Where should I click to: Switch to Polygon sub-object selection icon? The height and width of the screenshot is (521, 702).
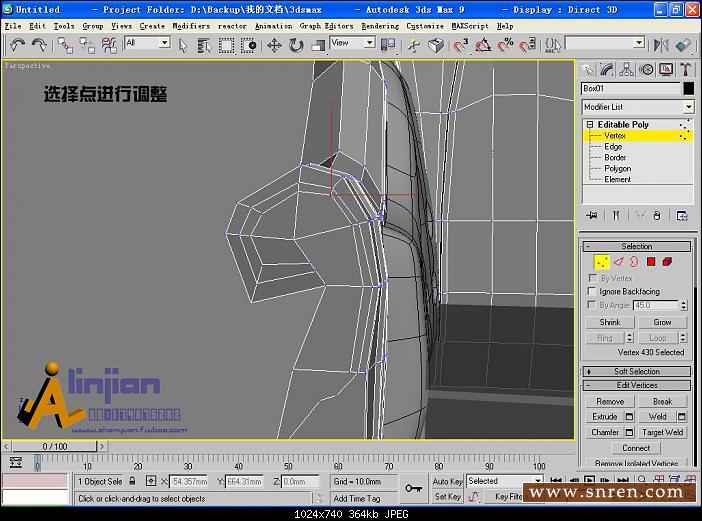[x=651, y=262]
